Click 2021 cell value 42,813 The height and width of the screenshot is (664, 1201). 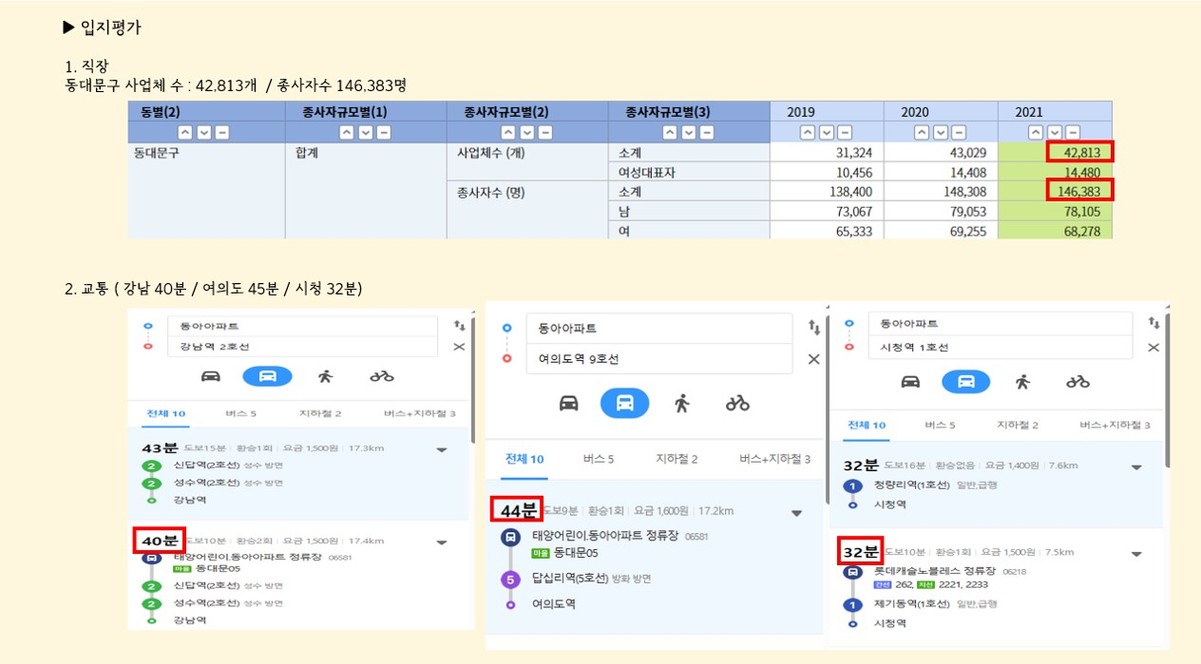pos(1080,152)
